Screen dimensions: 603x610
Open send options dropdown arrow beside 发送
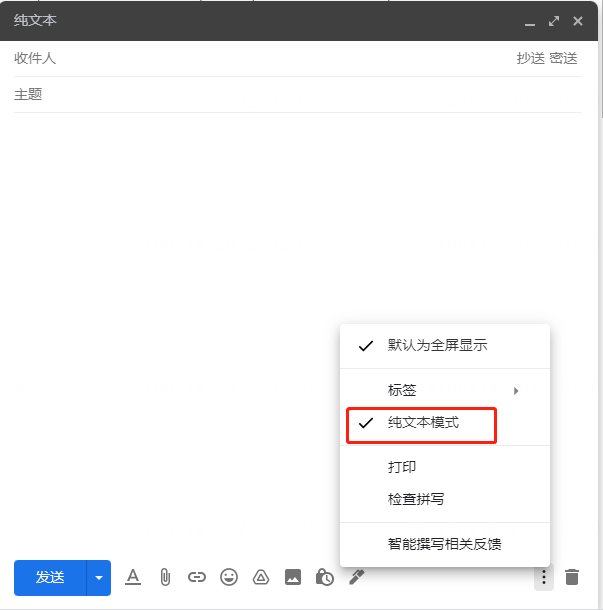click(98, 577)
